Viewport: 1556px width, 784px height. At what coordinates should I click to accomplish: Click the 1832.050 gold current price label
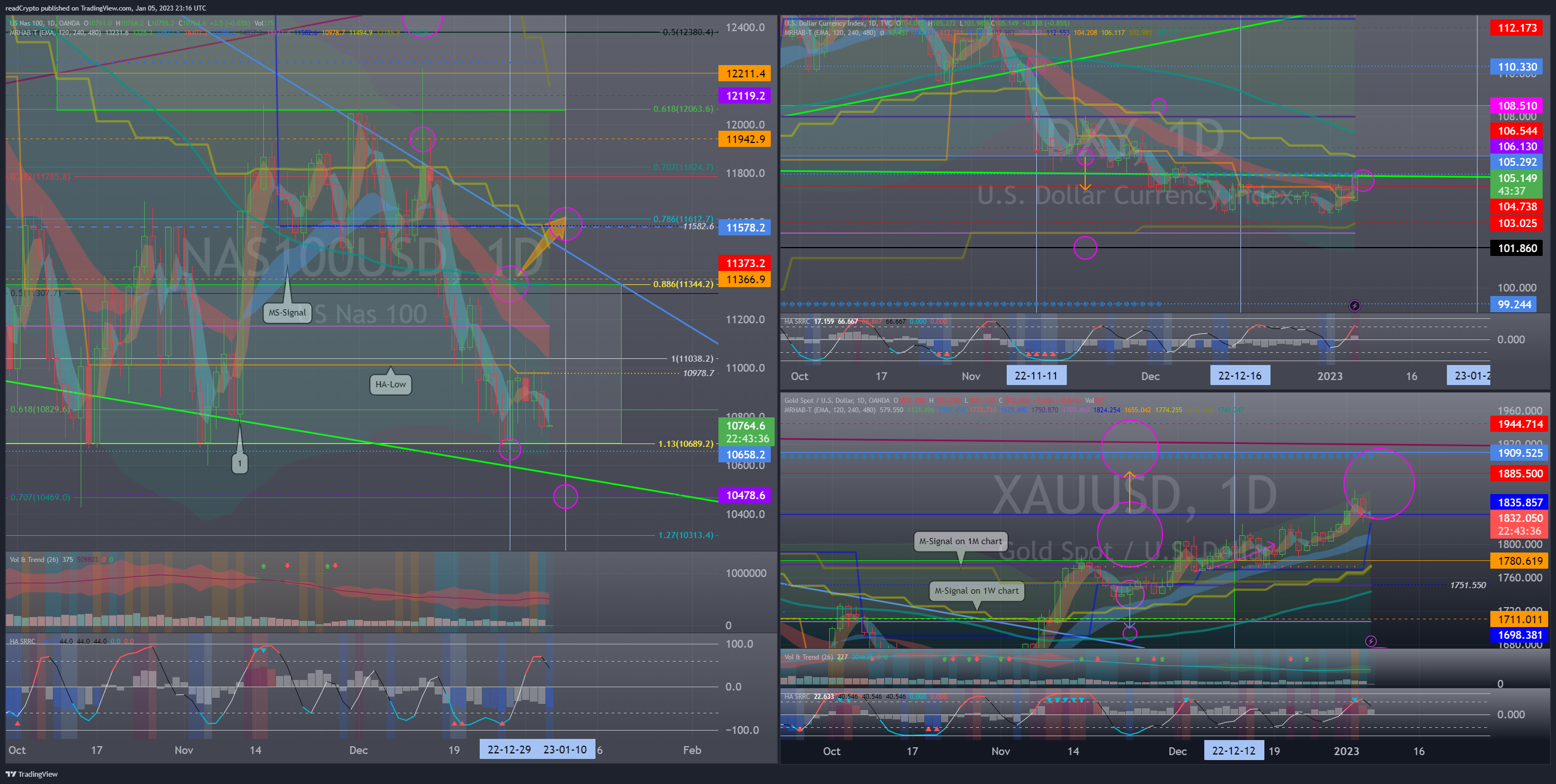[1520, 524]
